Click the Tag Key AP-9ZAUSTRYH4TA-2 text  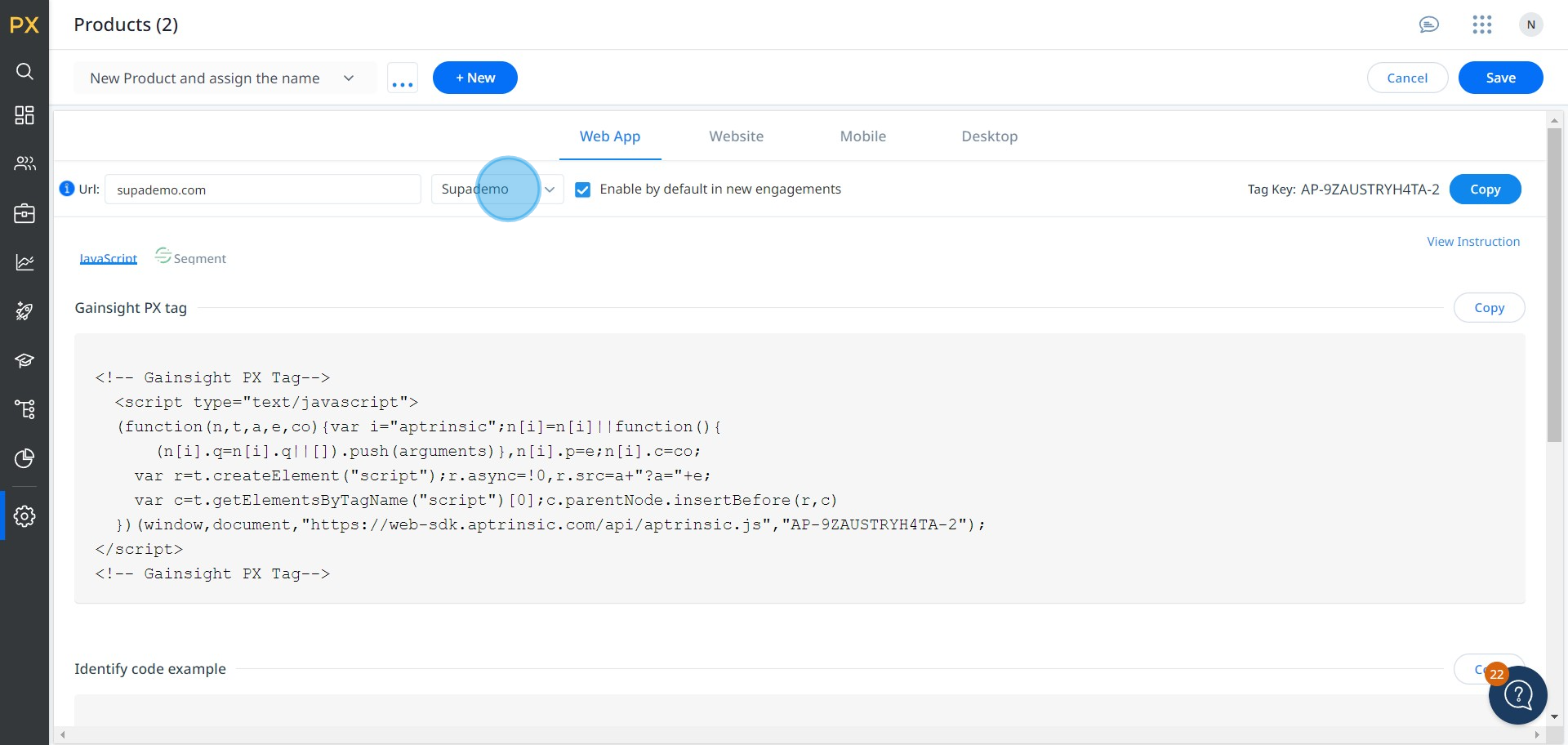click(x=1343, y=190)
